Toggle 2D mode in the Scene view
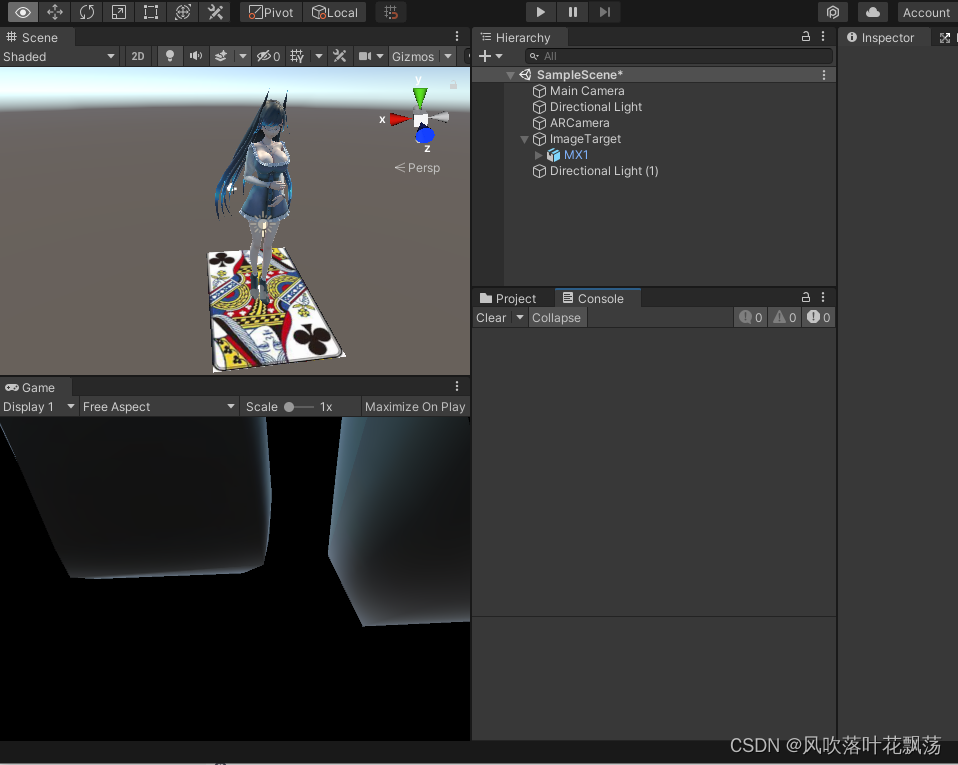The width and height of the screenshot is (958, 765). tap(137, 56)
